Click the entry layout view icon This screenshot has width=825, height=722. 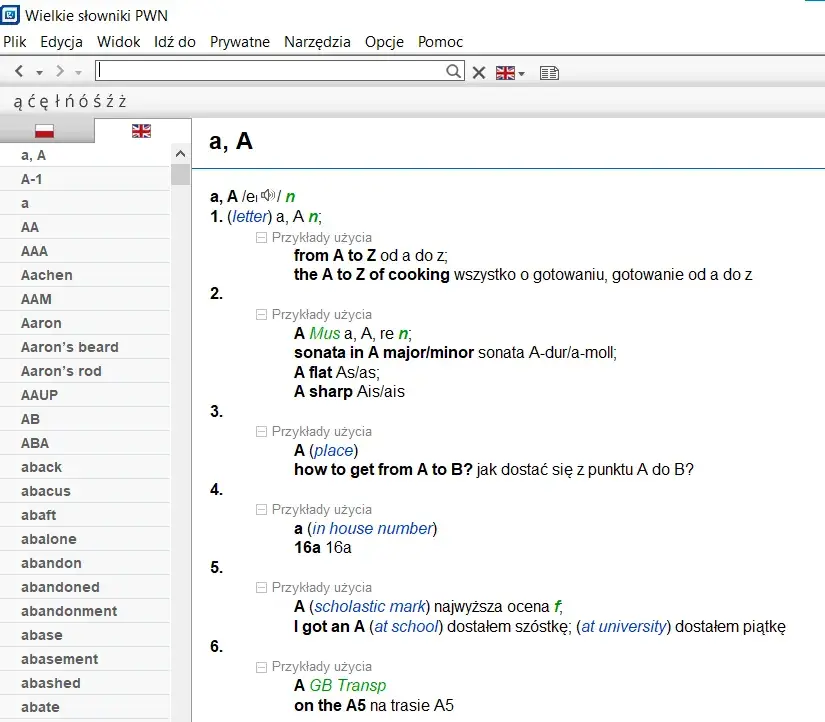[x=549, y=73]
